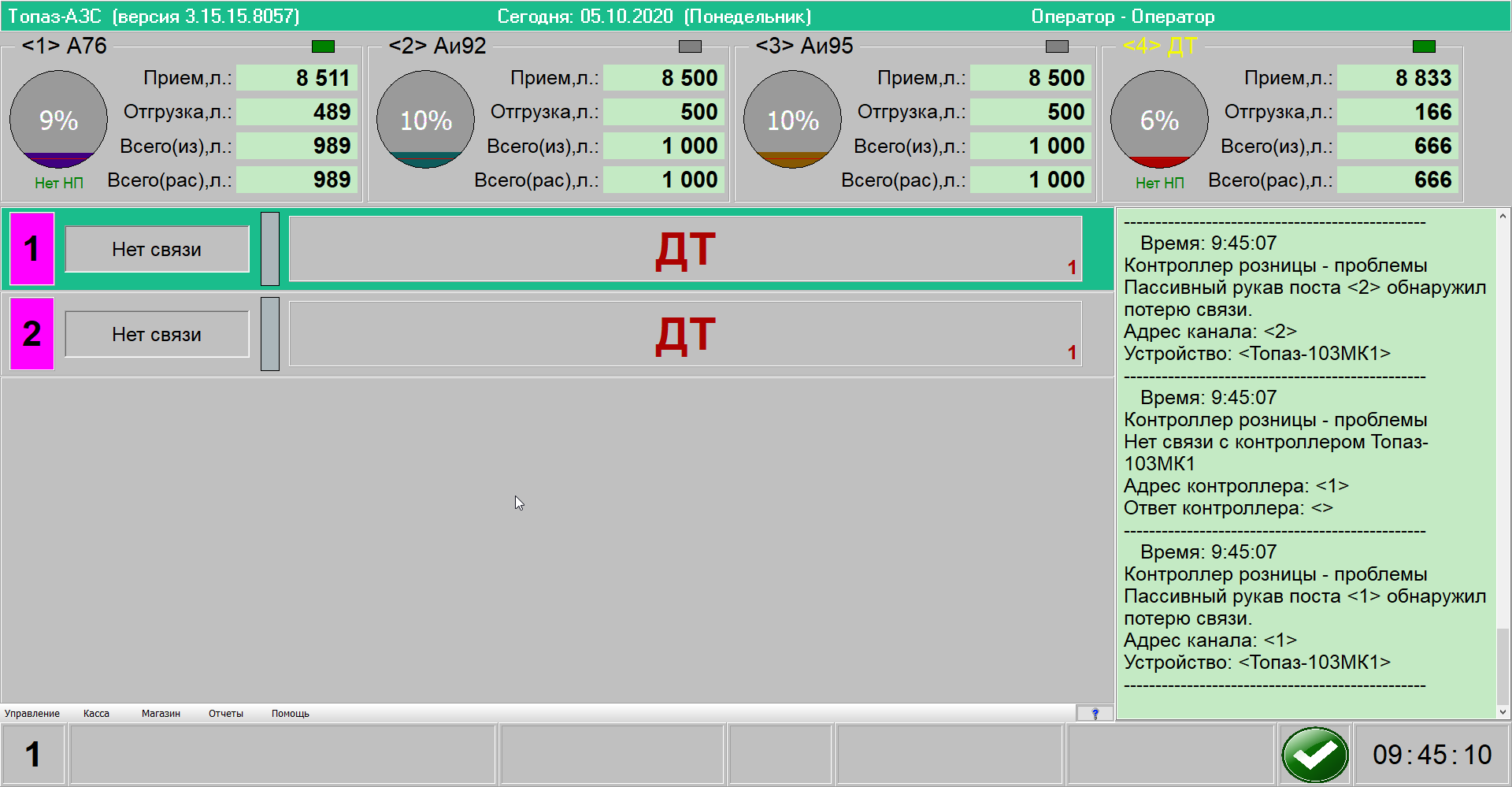Click the gray status indicator of tank Аи92
Screen dimensions: 1512x787
tap(690, 46)
